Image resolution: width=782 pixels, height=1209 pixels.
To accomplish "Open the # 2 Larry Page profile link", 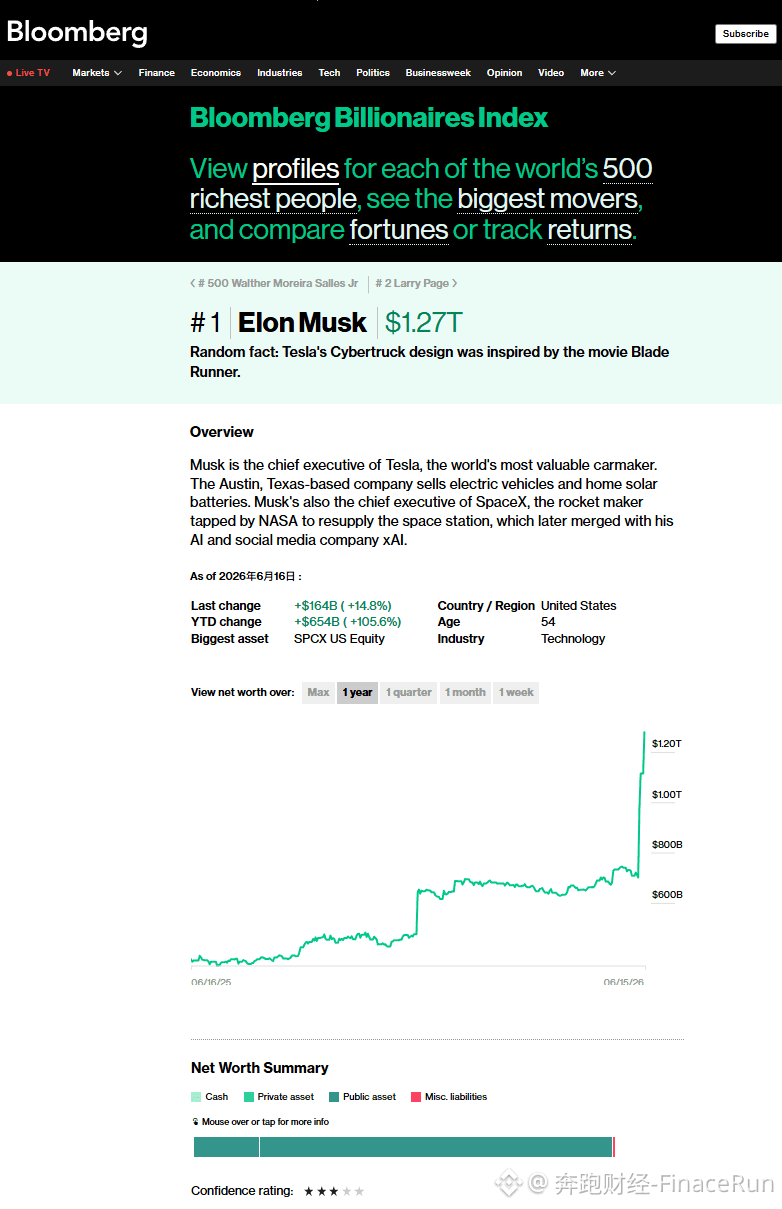I will coord(412,283).
